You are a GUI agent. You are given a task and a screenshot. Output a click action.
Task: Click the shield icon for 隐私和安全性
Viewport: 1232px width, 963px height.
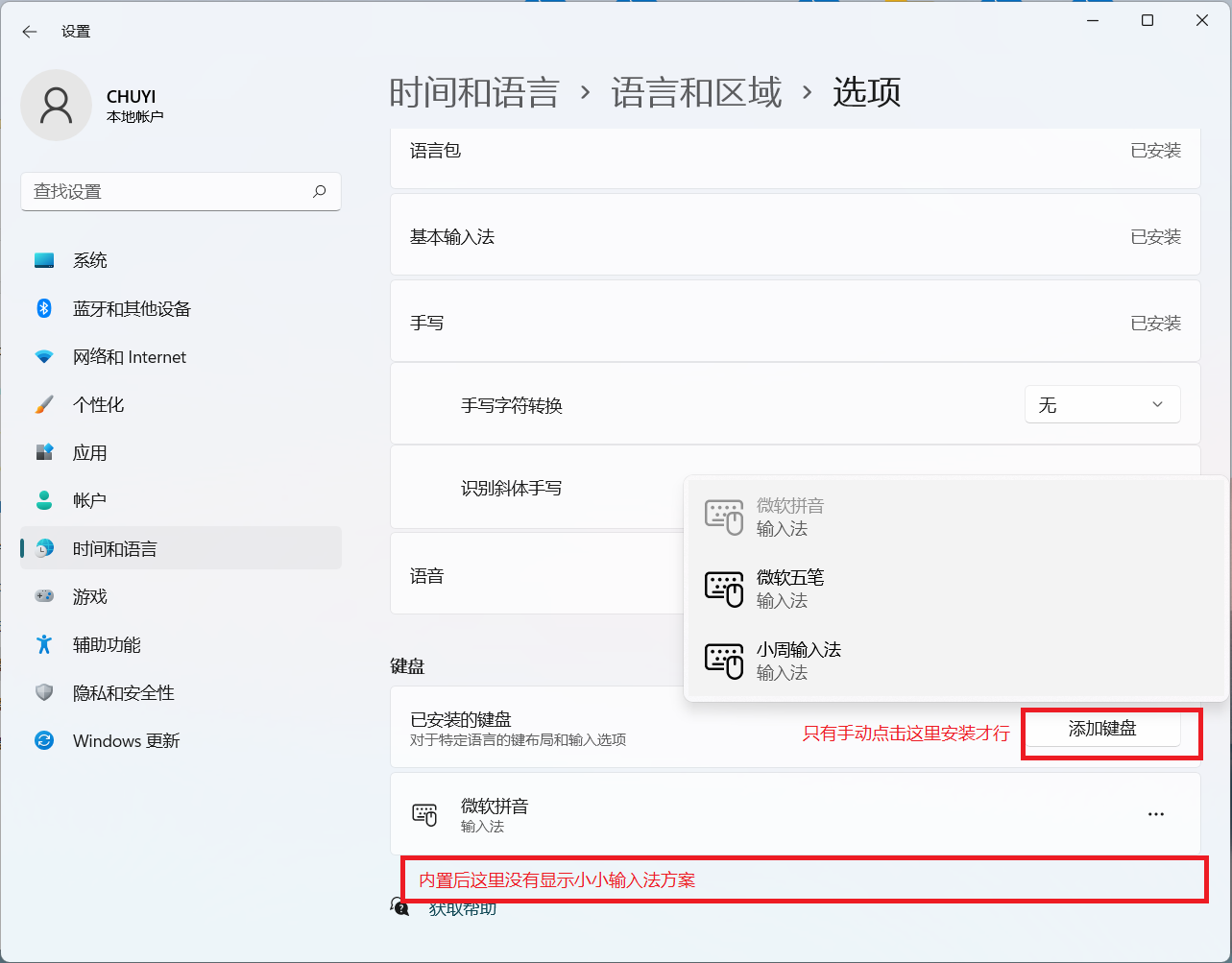[x=44, y=692]
